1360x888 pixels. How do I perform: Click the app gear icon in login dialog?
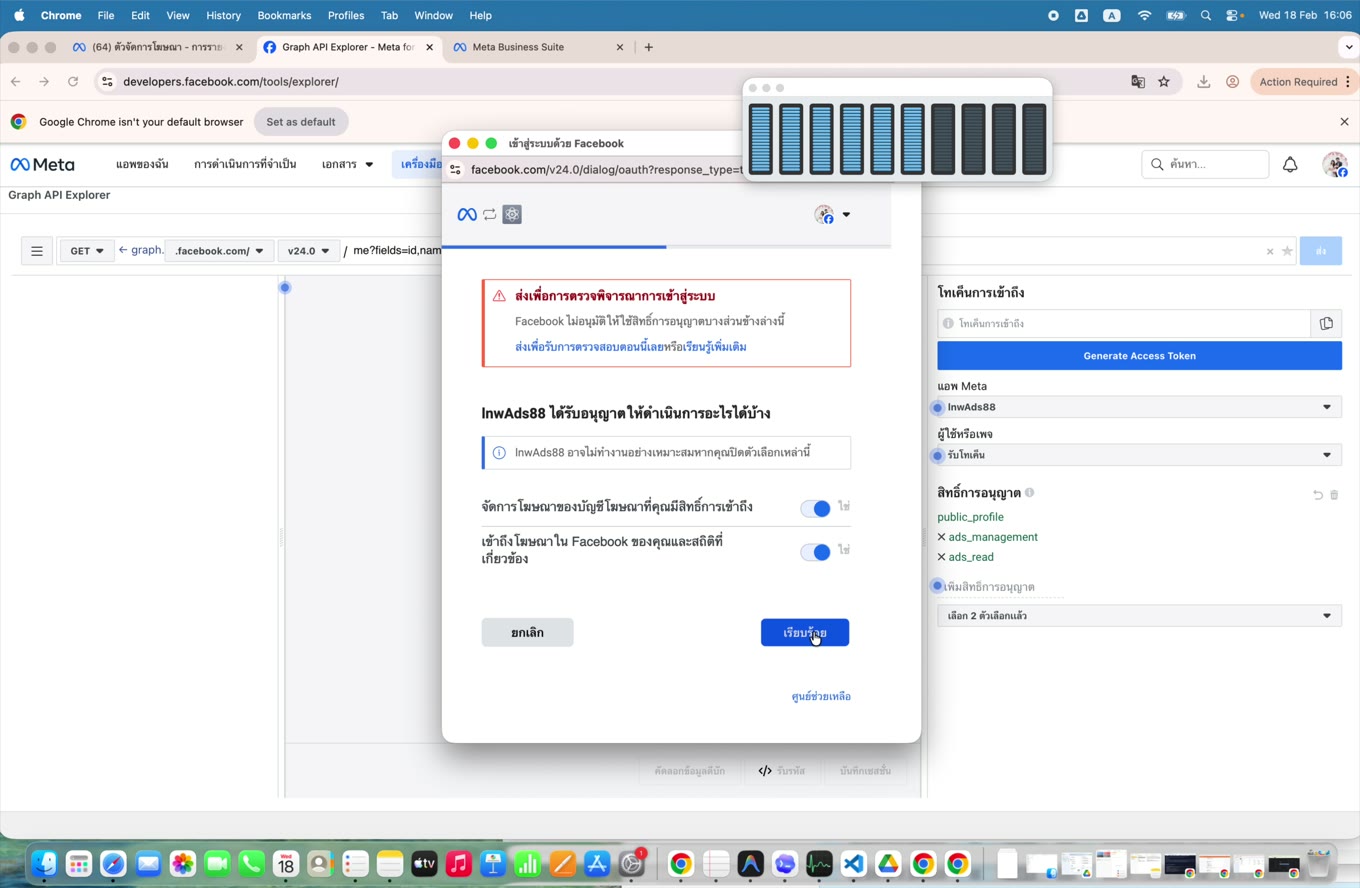click(512, 214)
